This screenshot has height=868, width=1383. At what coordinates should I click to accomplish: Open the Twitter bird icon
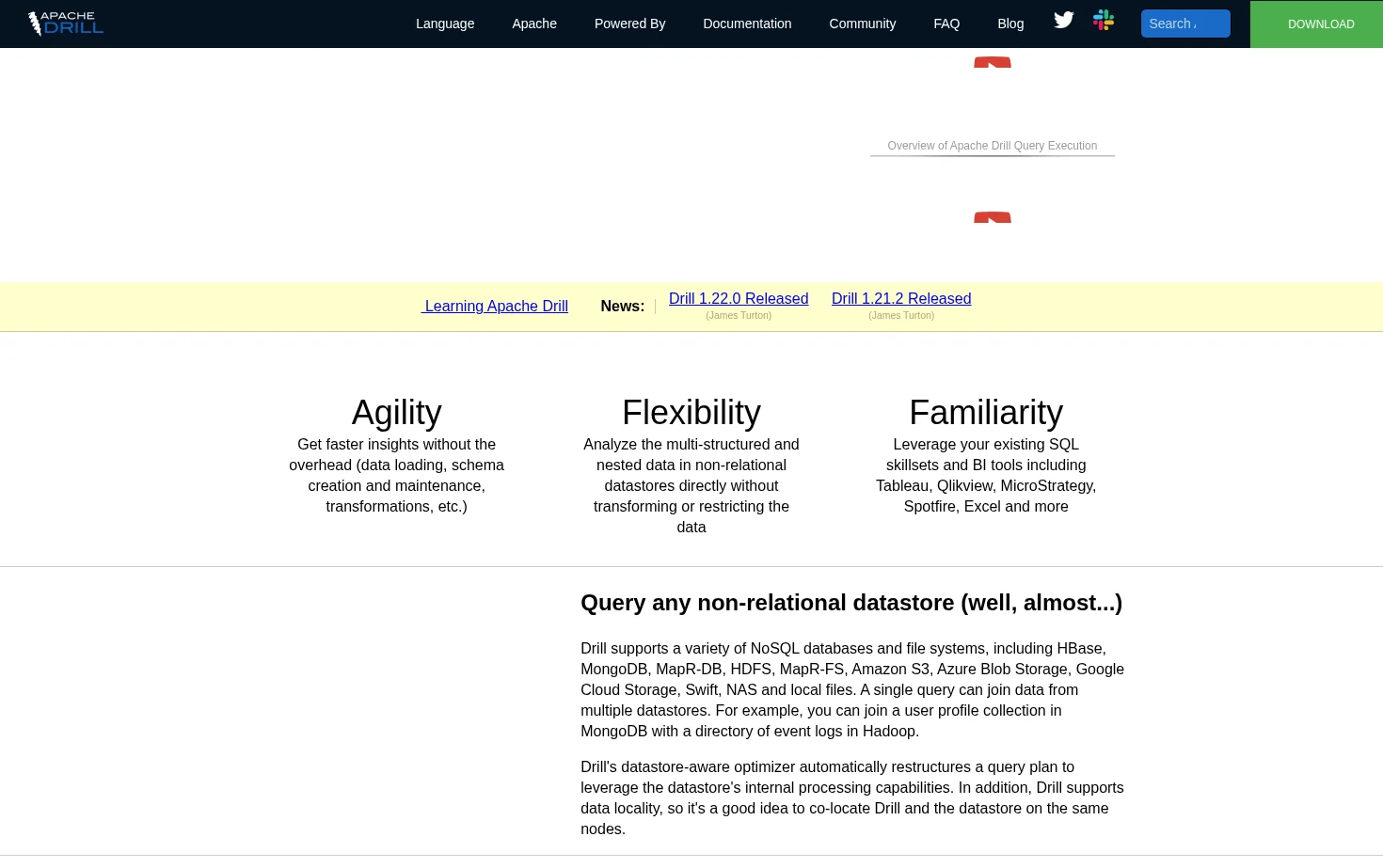(x=1064, y=21)
